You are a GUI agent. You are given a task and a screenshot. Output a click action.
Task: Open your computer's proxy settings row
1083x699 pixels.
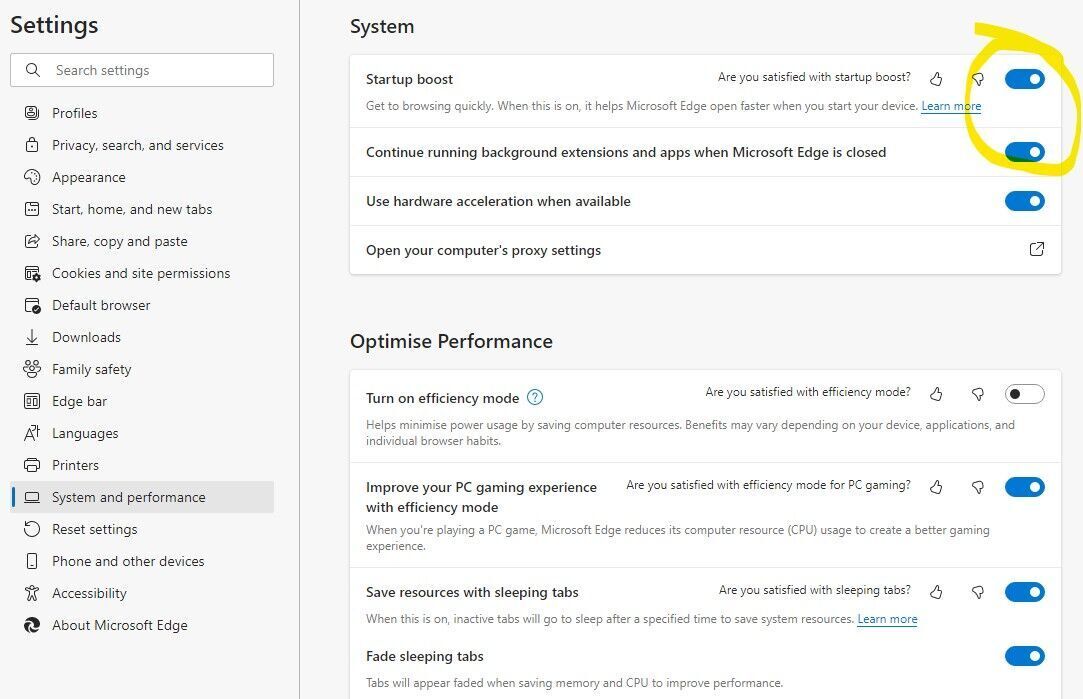click(x=705, y=250)
